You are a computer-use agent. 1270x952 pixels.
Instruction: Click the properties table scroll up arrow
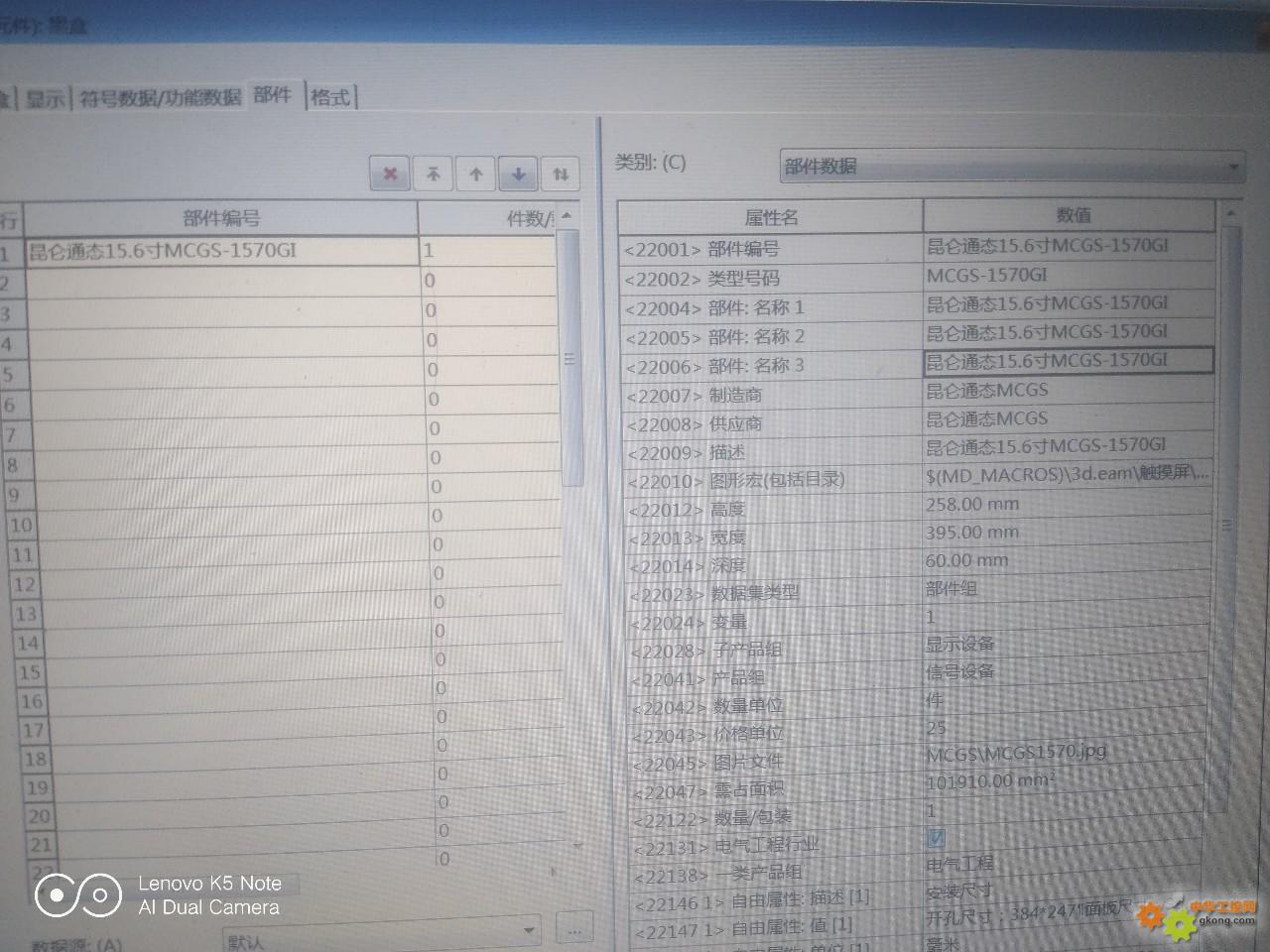(x=1230, y=212)
